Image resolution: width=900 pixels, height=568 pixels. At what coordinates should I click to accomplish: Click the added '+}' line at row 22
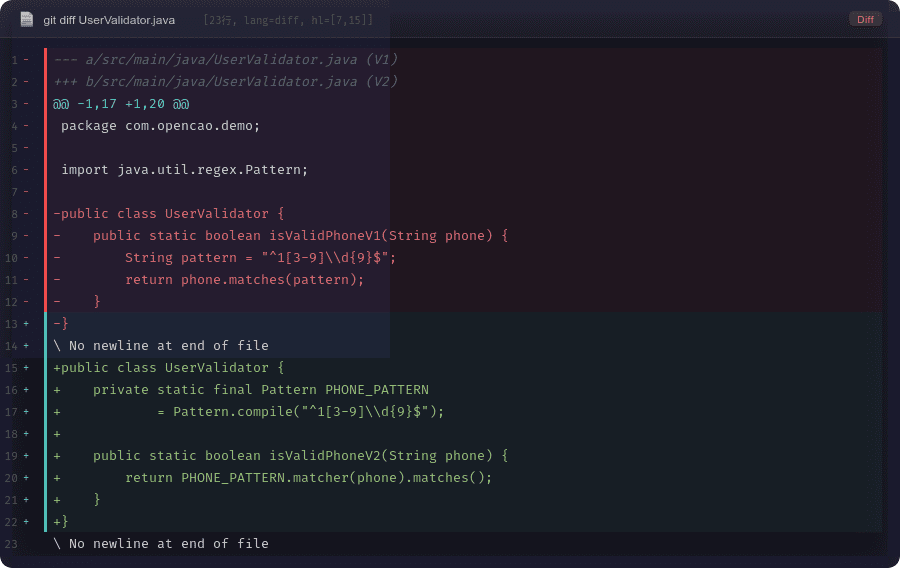pyautogui.click(x=61, y=522)
